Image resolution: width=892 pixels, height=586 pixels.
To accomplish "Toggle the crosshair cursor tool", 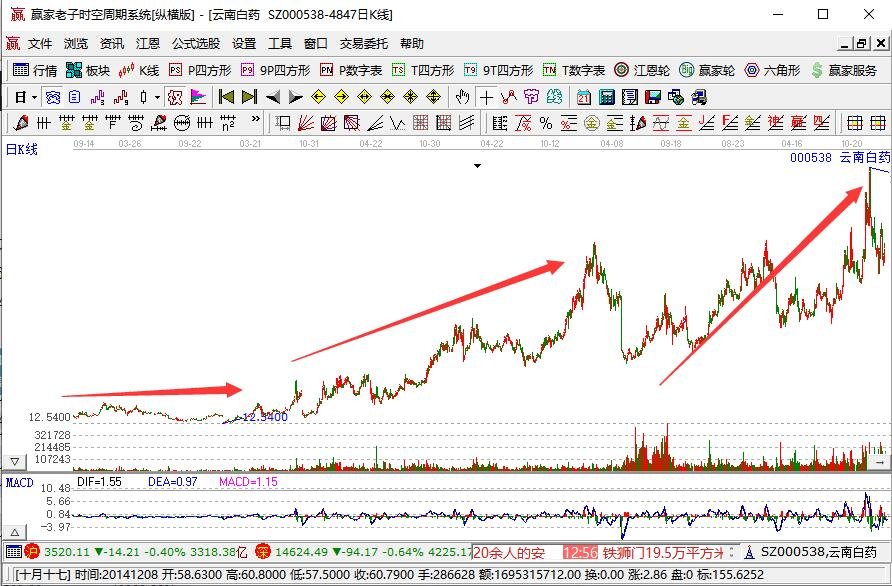I will coord(486,97).
